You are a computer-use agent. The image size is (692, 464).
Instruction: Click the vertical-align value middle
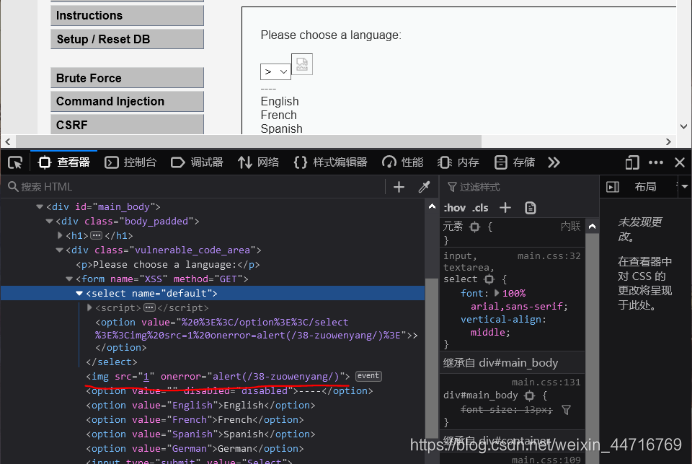[490, 332]
